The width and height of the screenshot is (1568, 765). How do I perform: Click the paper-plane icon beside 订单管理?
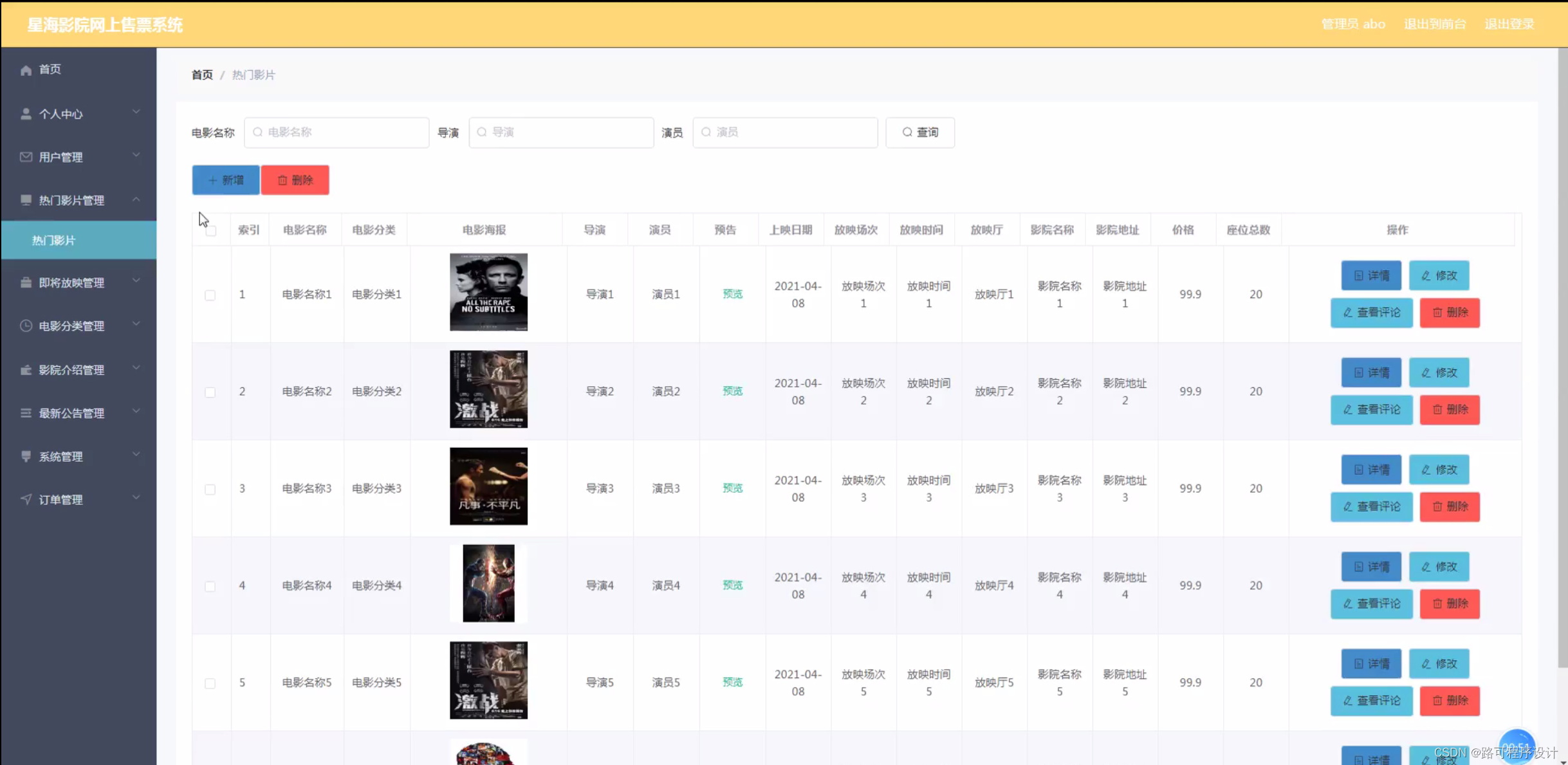point(26,499)
